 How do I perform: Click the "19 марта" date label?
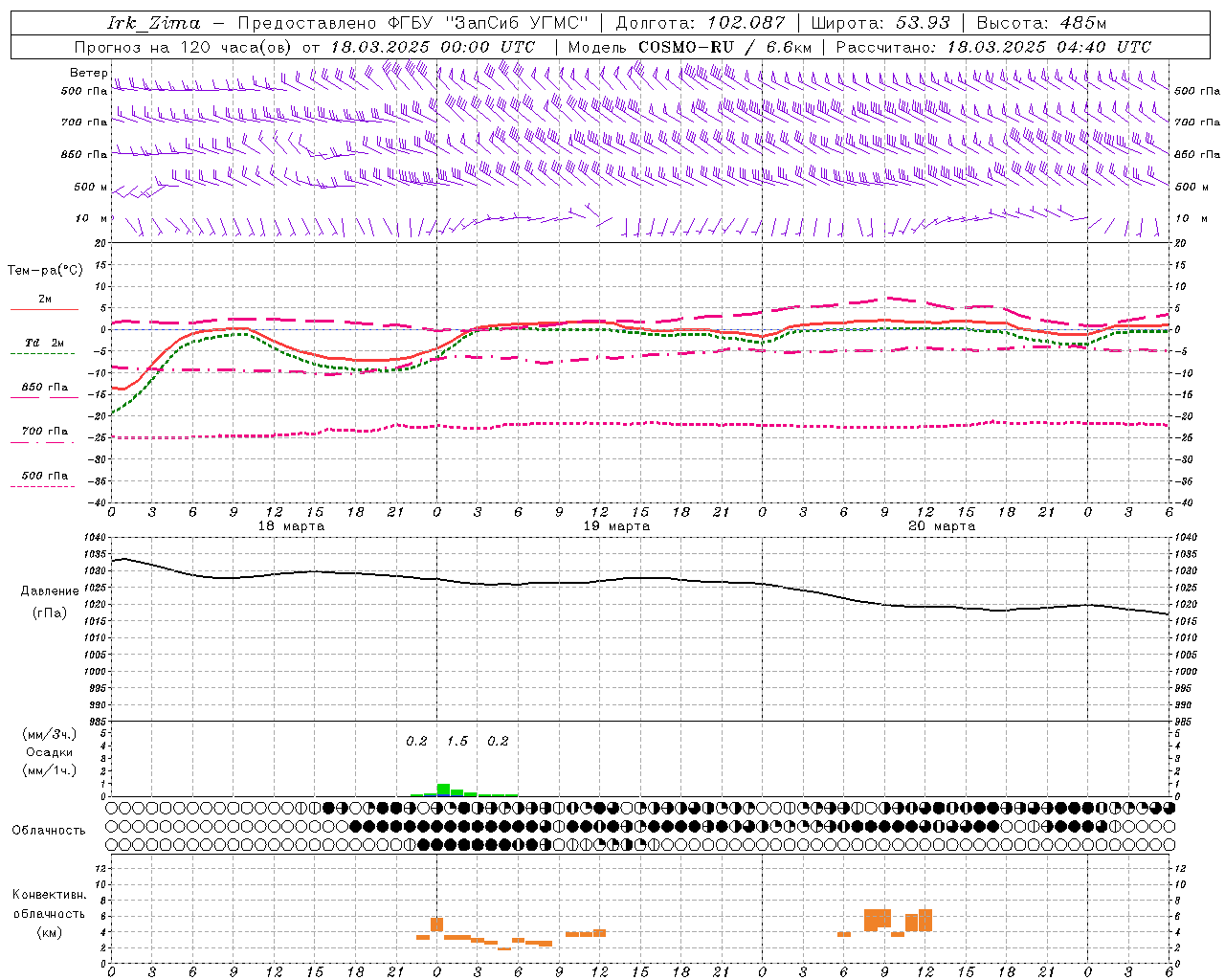click(616, 526)
